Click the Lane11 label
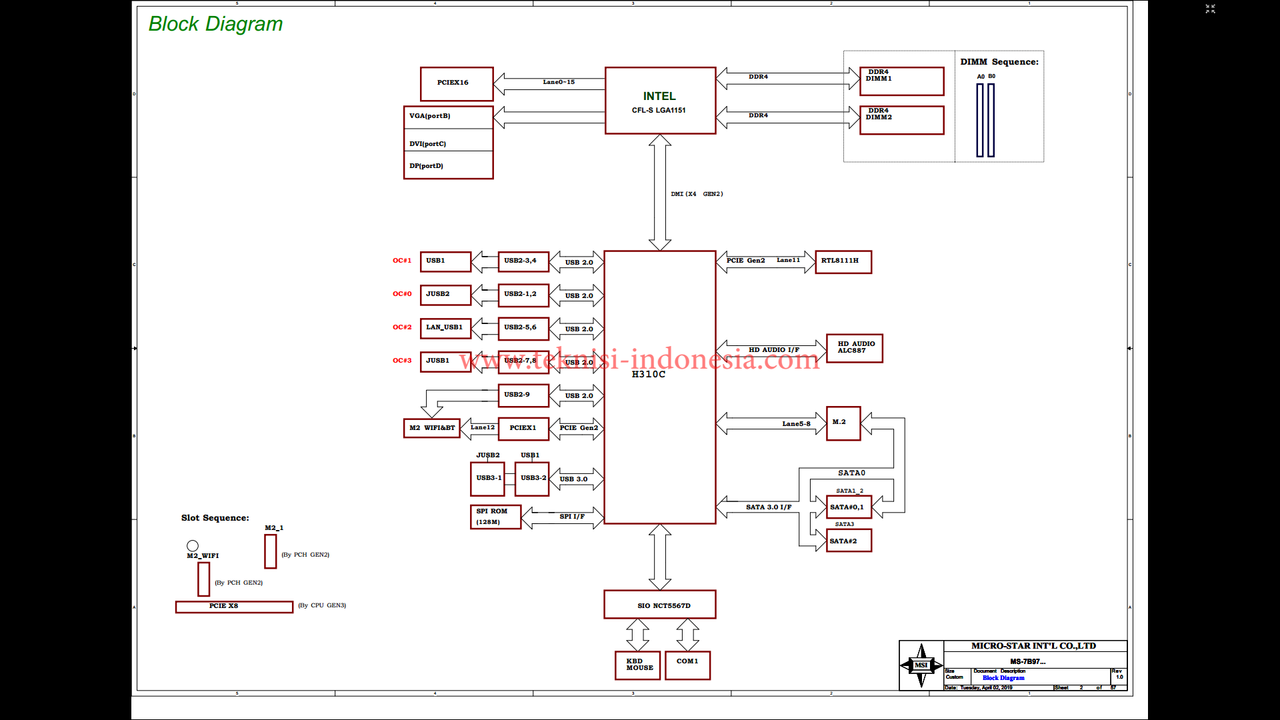 (x=789, y=260)
